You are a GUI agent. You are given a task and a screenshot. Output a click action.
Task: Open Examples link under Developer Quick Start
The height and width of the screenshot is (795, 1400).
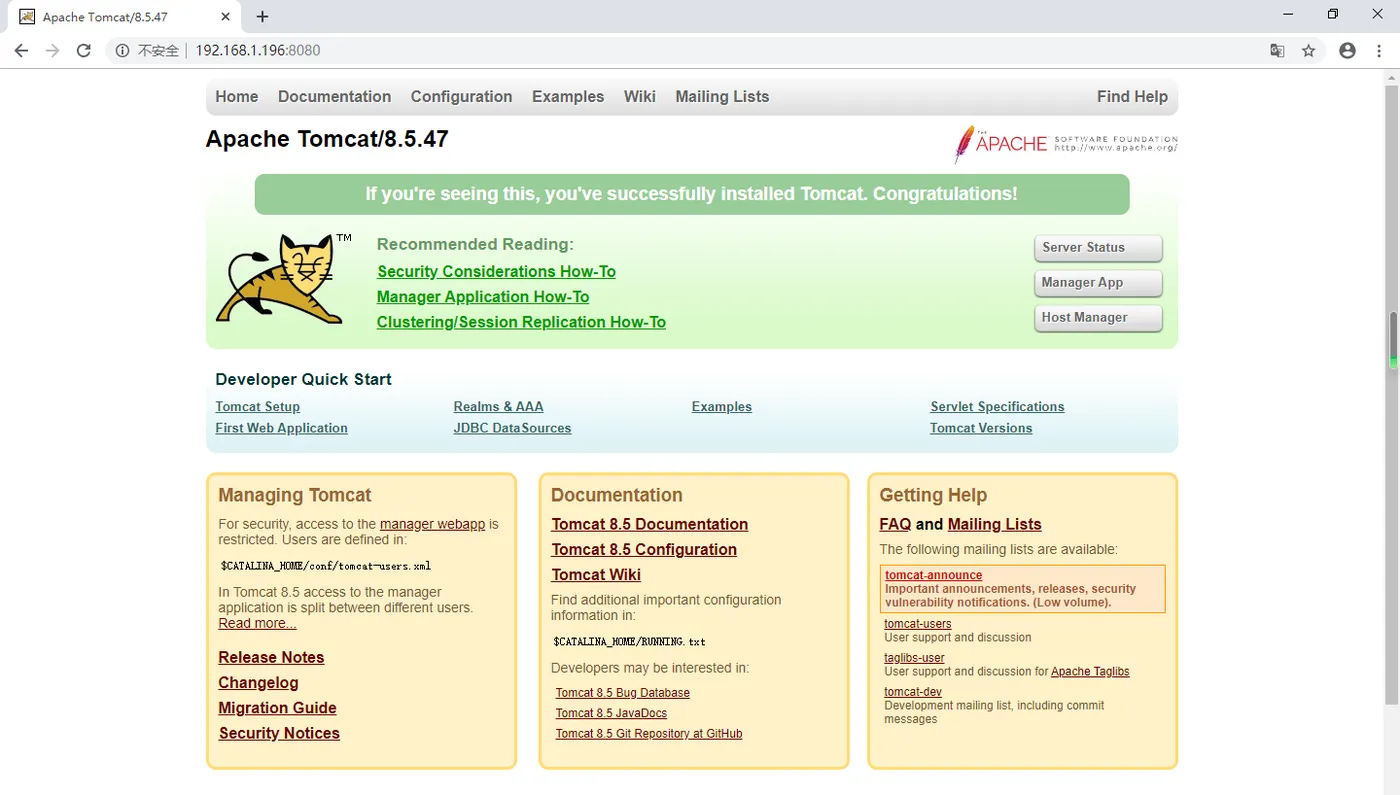721,407
